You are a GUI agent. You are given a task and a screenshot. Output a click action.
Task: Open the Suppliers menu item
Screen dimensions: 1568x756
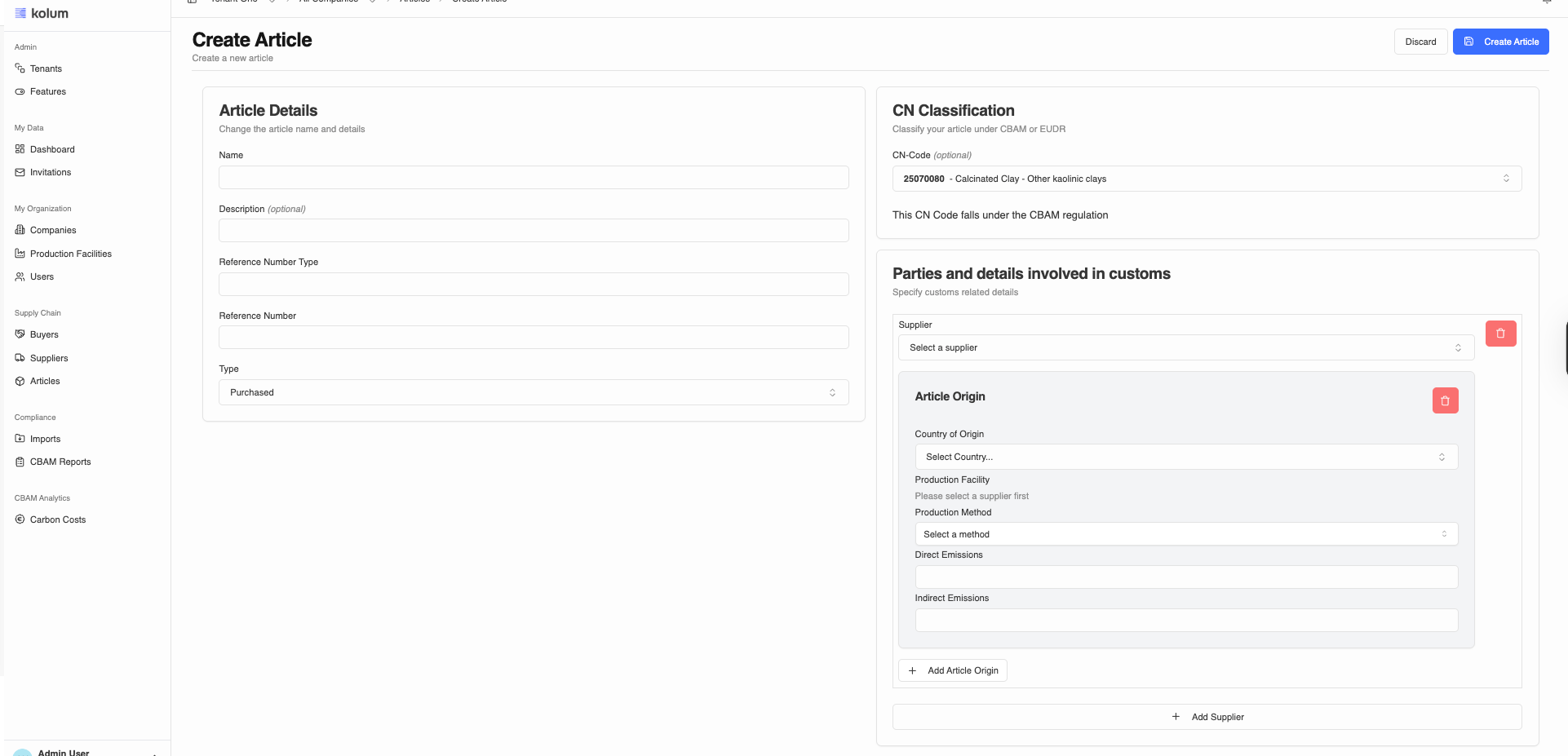coord(49,358)
